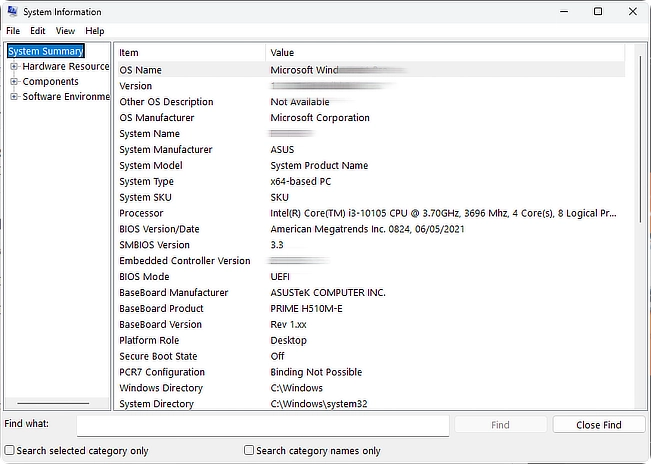Select the BaseBoard Manufacturer row
Image resolution: width=651 pixels, height=464 pixels.
[x=371, y=293]
